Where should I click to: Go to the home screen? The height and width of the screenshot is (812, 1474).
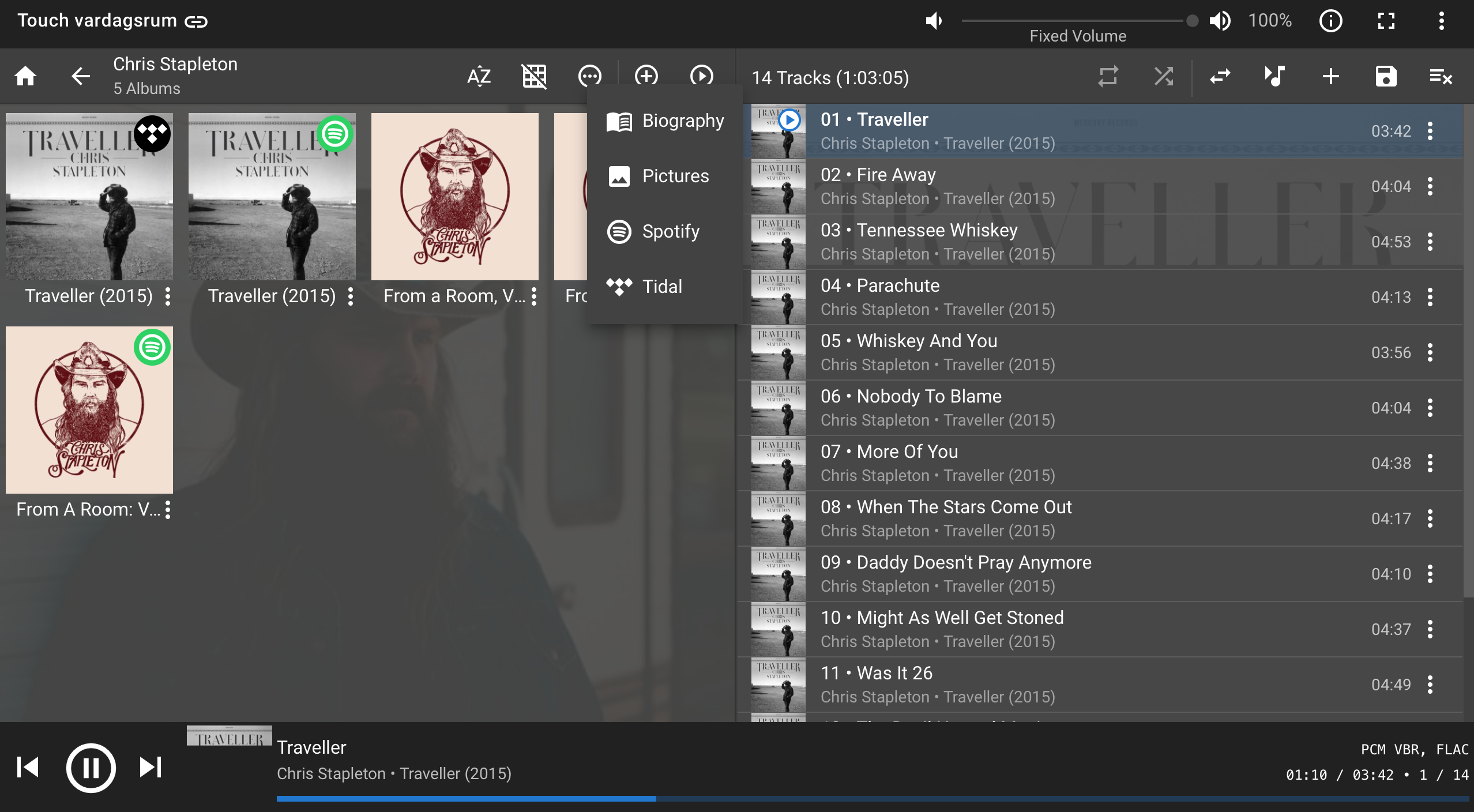click(x=25, y=76)
